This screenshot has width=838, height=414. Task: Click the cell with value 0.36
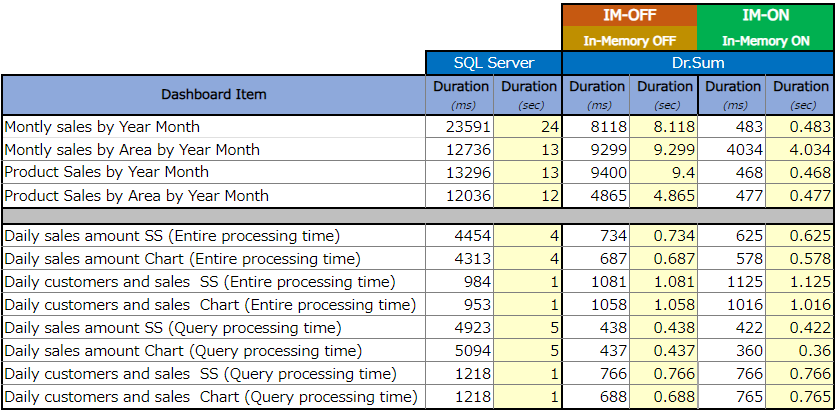[800, 351]
